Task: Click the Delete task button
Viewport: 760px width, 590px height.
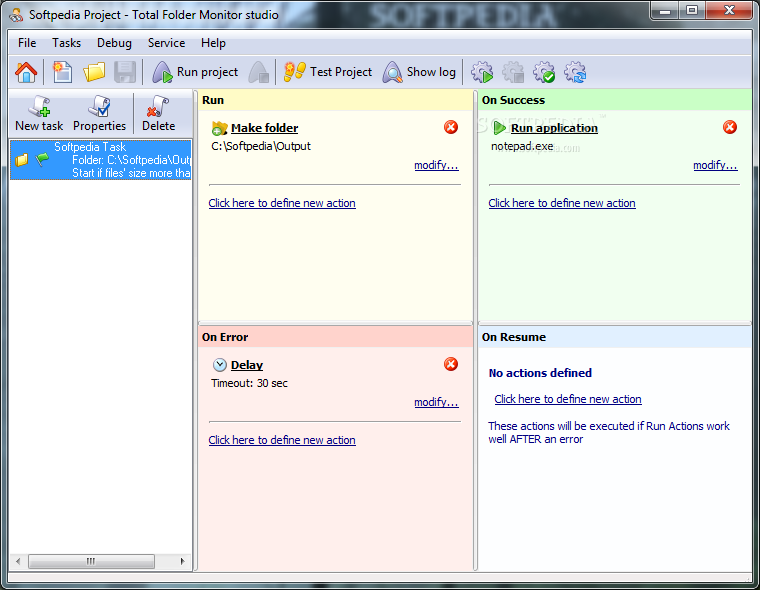Action: click(158, 114)
